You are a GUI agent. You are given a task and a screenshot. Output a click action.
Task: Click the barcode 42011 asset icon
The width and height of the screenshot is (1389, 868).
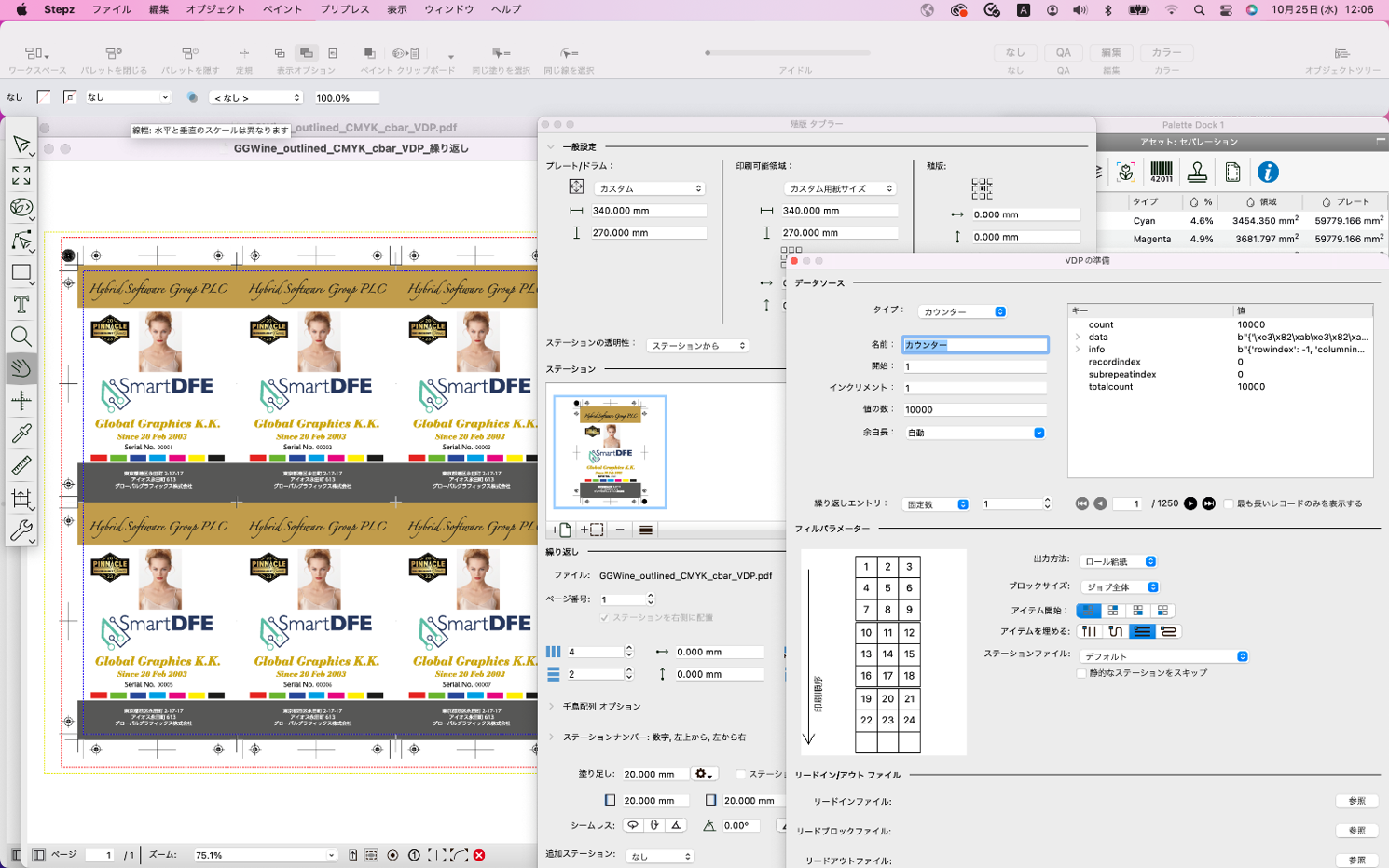click(x=1162, y=172)
